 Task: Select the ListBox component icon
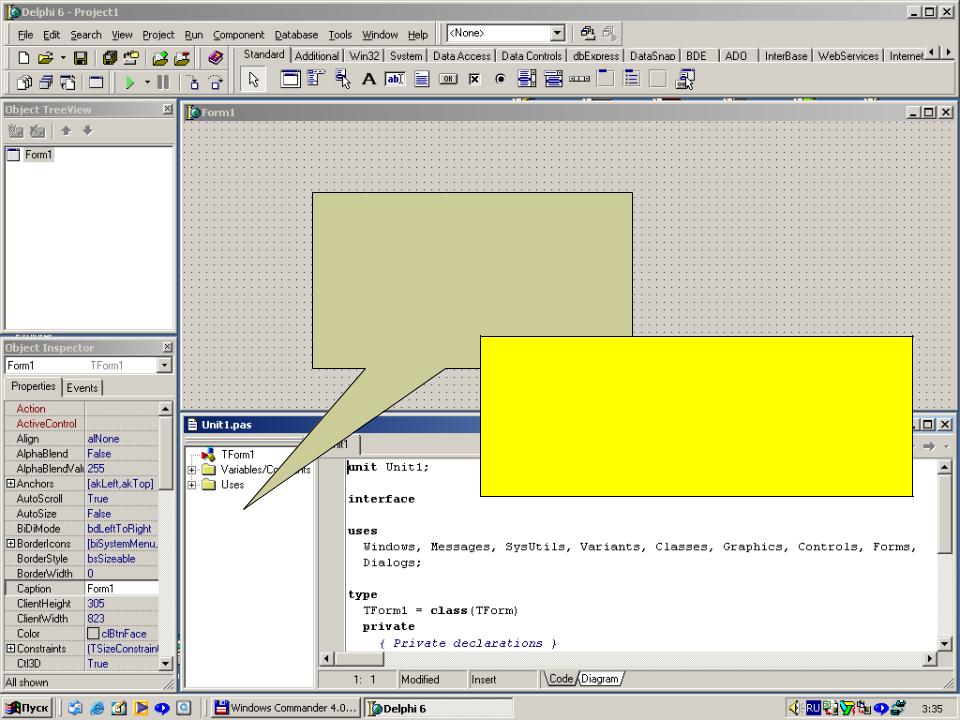pyautogui.click(x=527, y=78)
